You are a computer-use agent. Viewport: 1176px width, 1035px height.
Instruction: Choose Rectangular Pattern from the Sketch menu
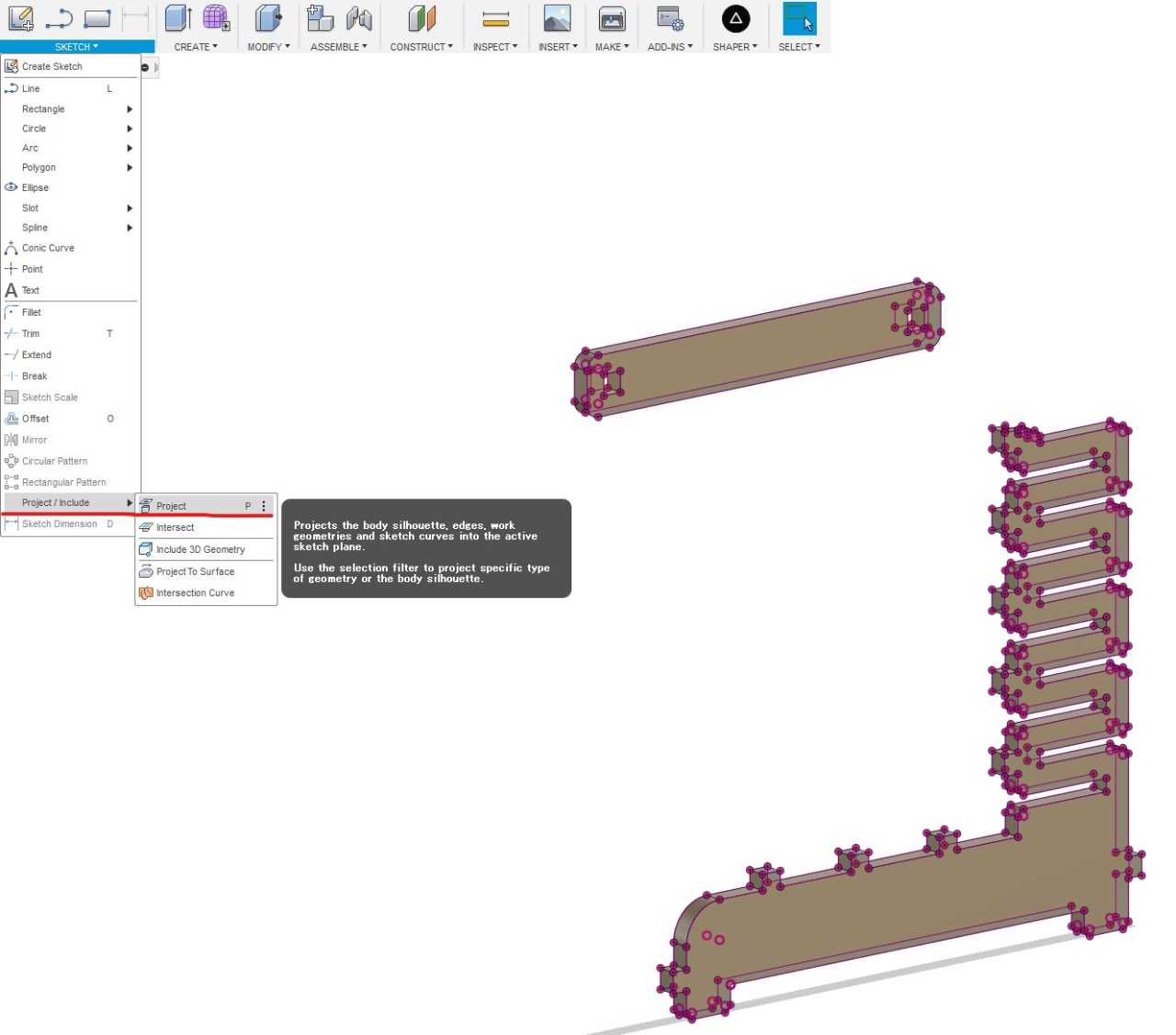click(x=71, y=482)
